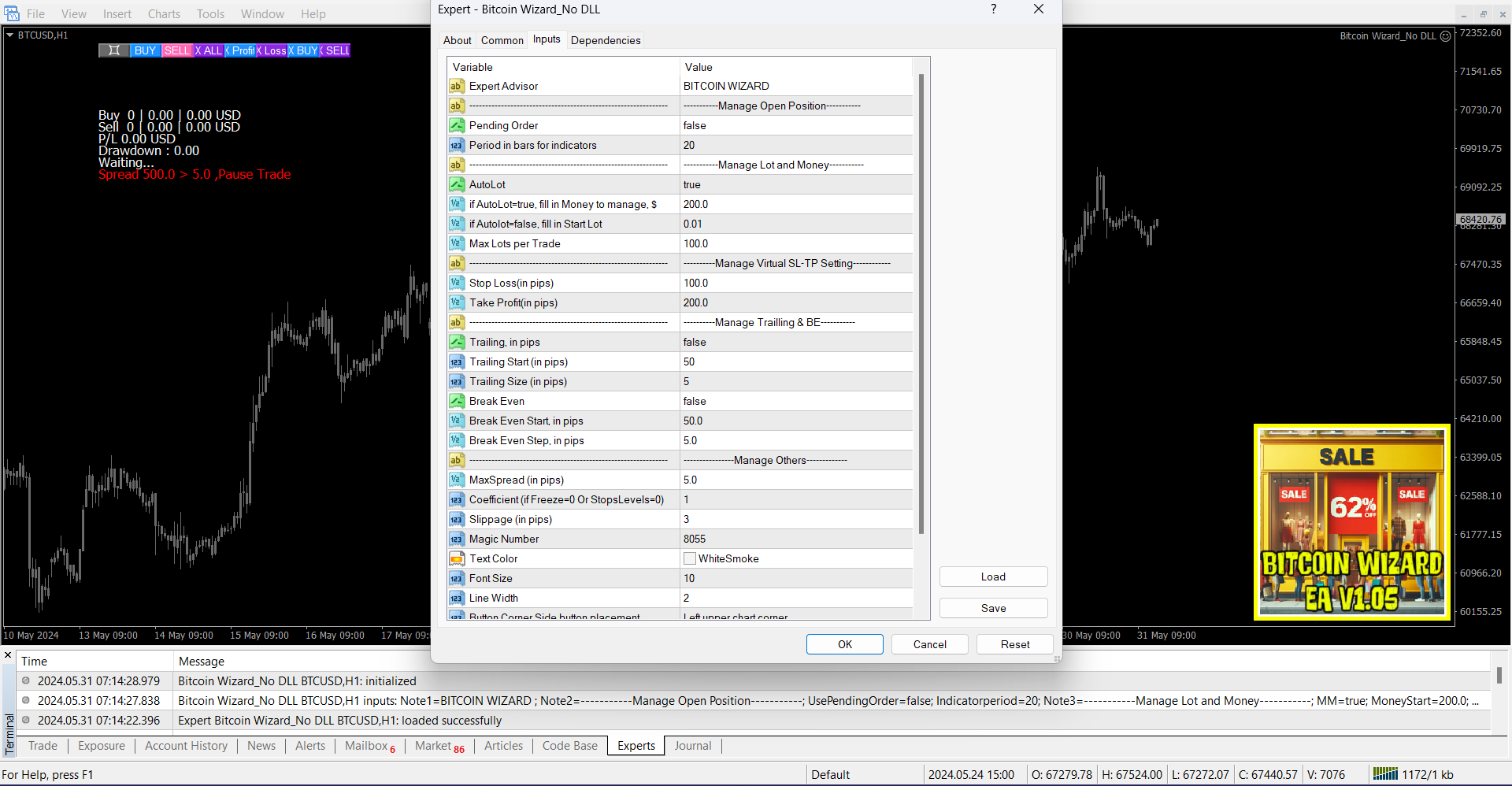Click the Trailing Start integer icon
This screenshot has width=1512, height=786.
[457, 361]
